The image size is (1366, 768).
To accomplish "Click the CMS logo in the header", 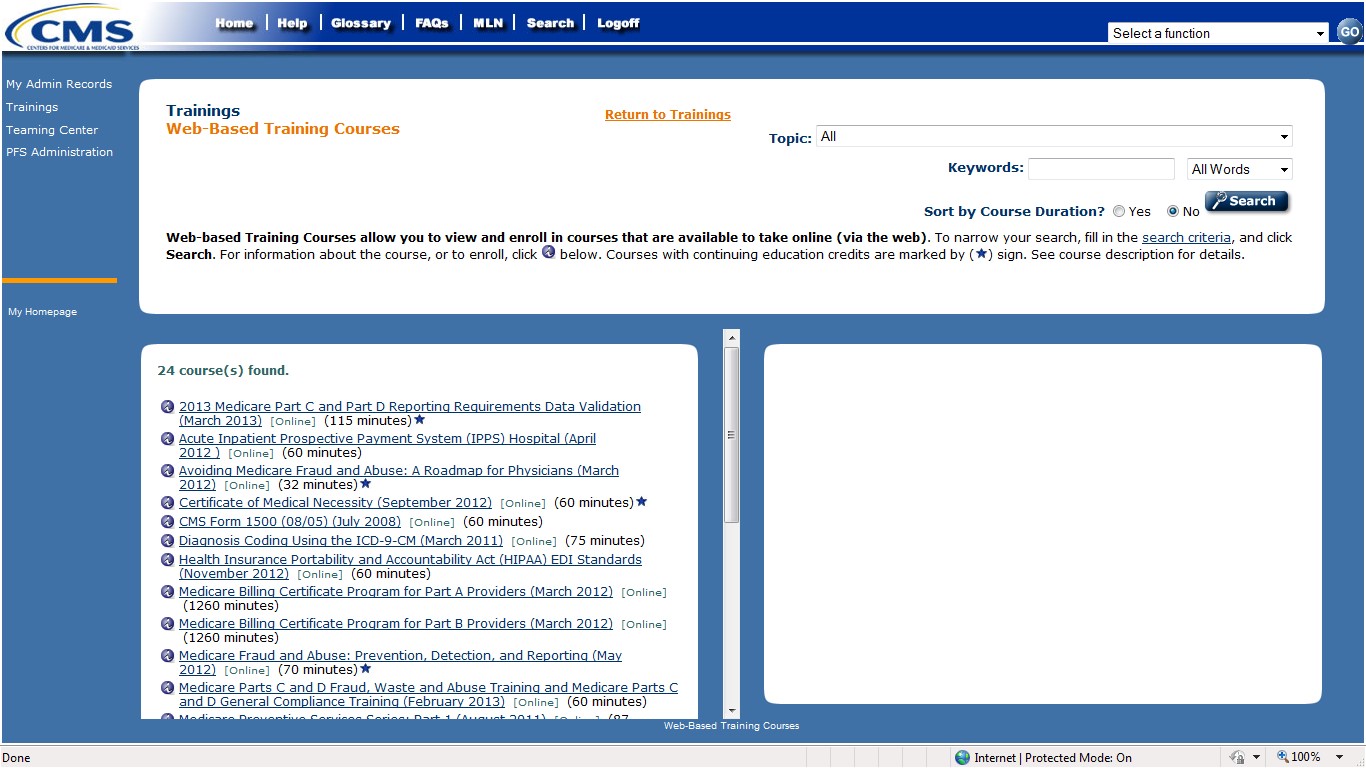I will (x=70, y=27).
